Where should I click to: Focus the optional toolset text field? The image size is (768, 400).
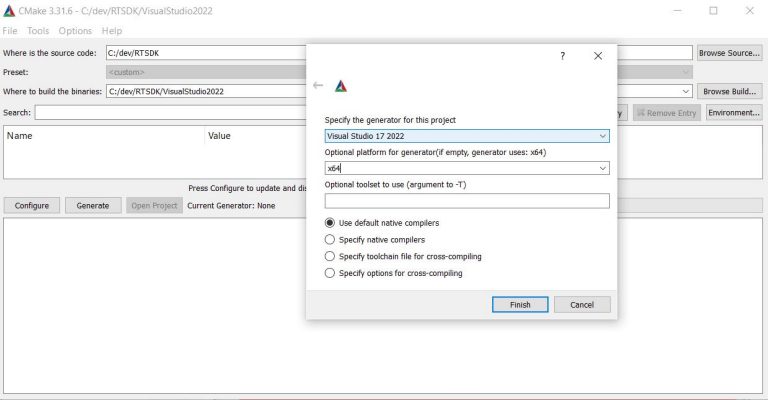point(467,201)
